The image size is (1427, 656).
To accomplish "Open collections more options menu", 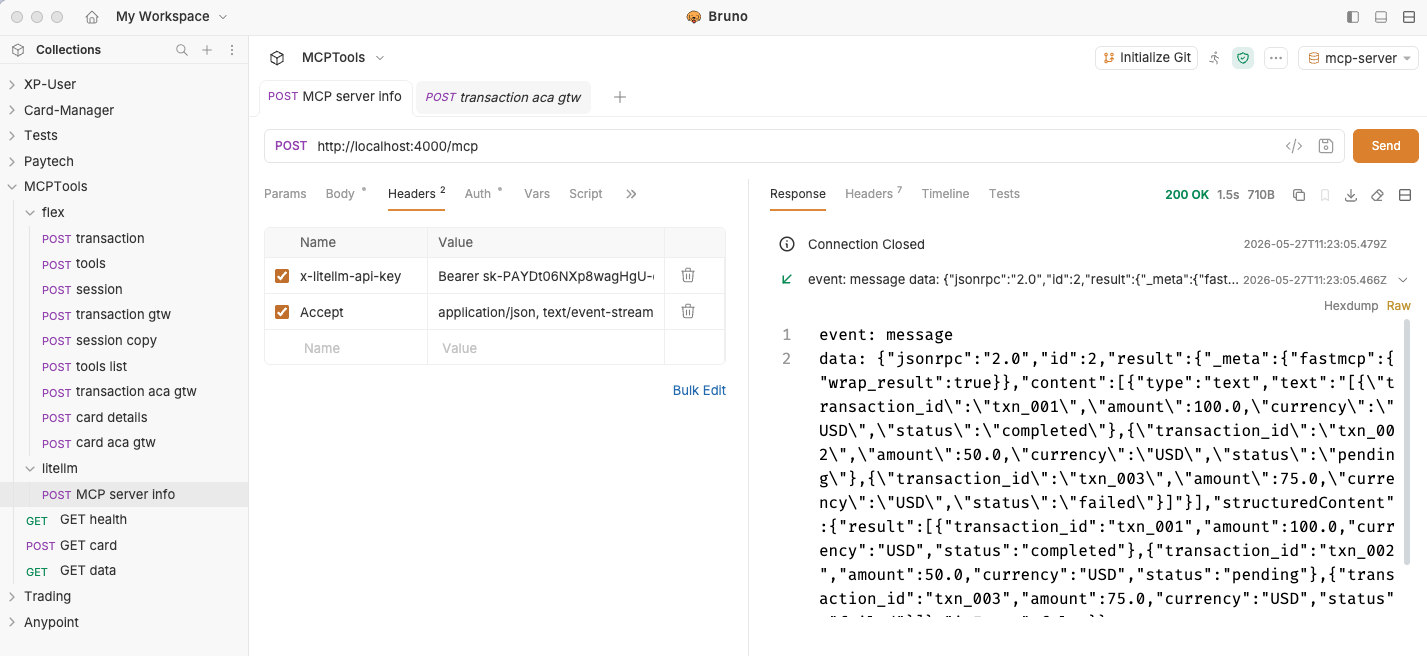I will coord(232,50).
